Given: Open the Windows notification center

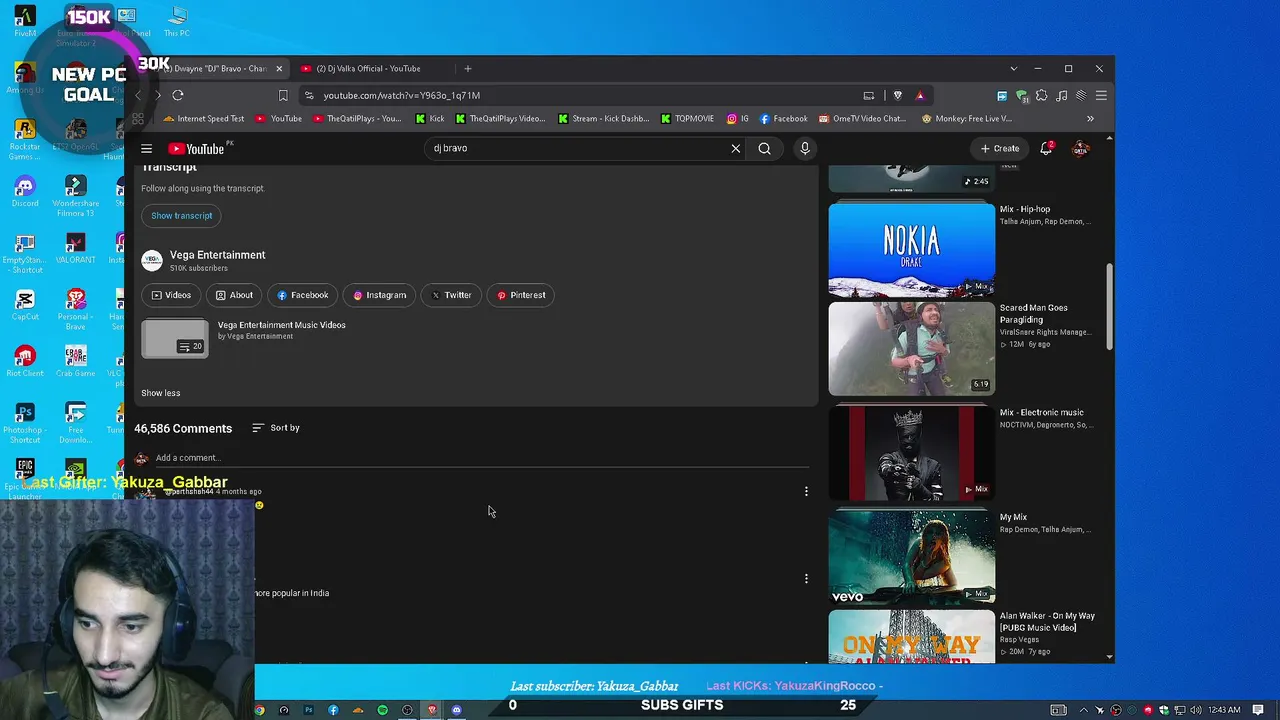Looking at the screenshot, I should point(1258,710).
